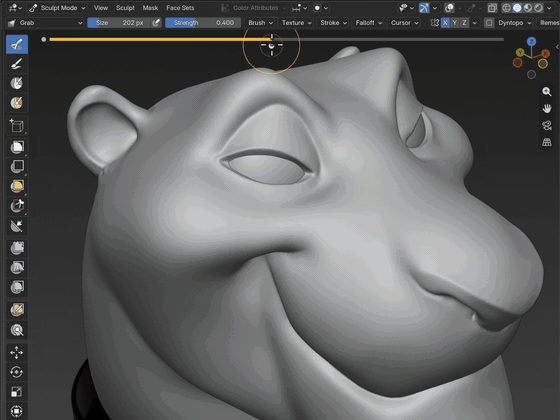Open the Sculpt Mode dropdown
The width and height of the screenshot is (560, 420).
[x=57, y=8]
